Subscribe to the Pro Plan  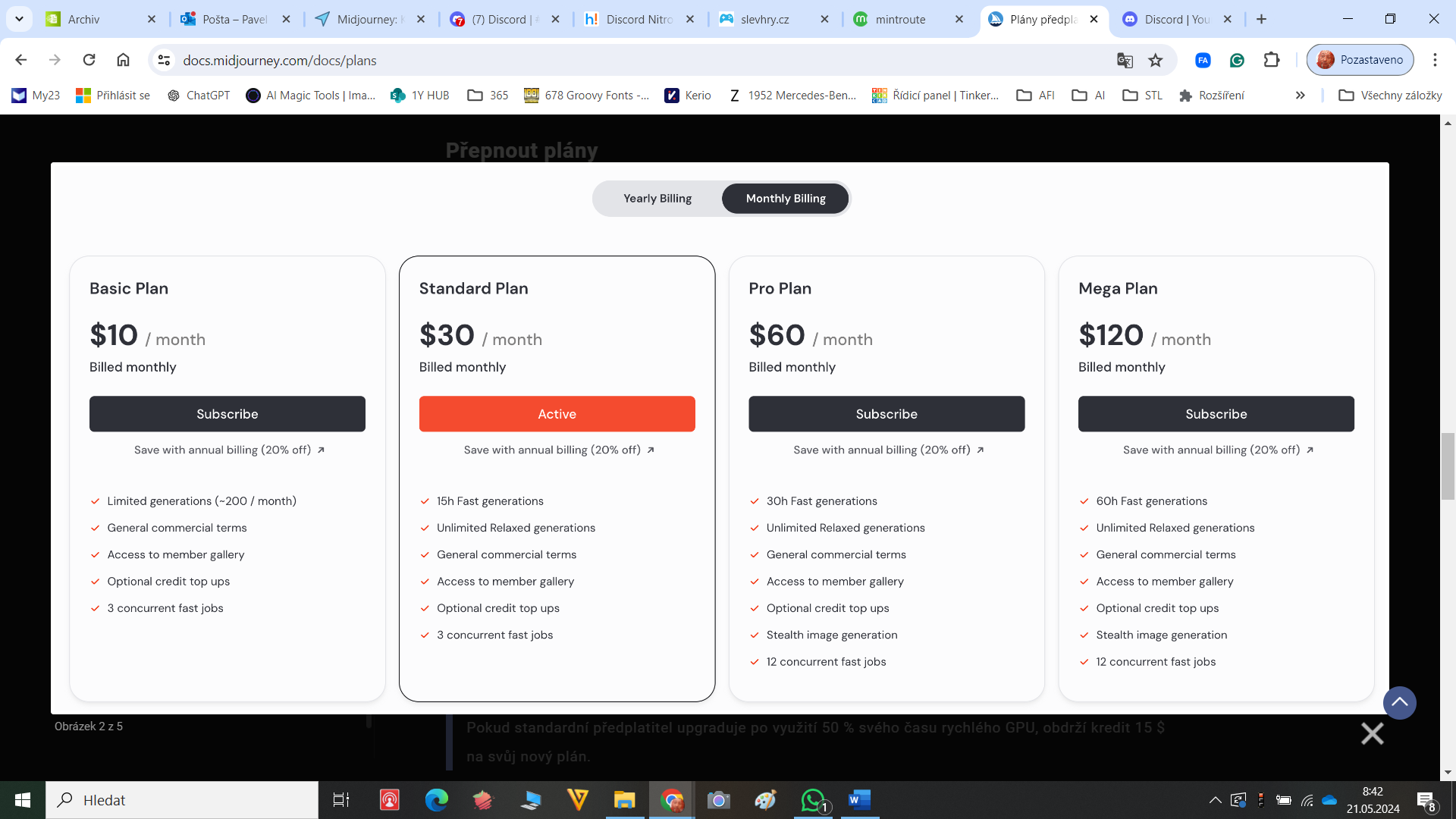886,414
